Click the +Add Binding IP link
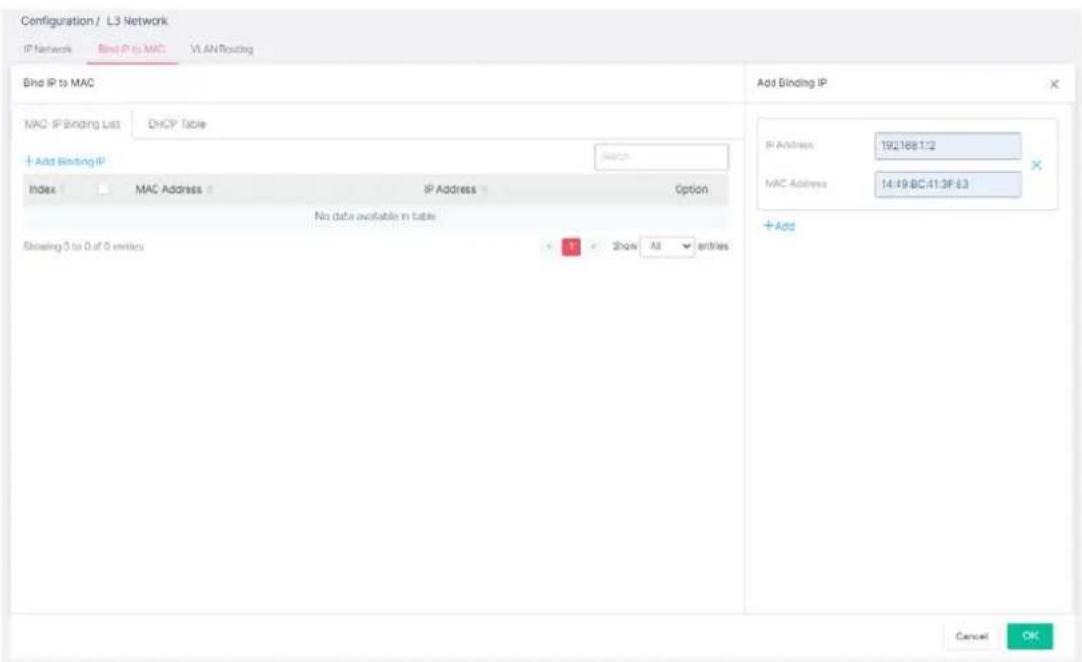1082x662 pixels. click(x=65, y=162)
